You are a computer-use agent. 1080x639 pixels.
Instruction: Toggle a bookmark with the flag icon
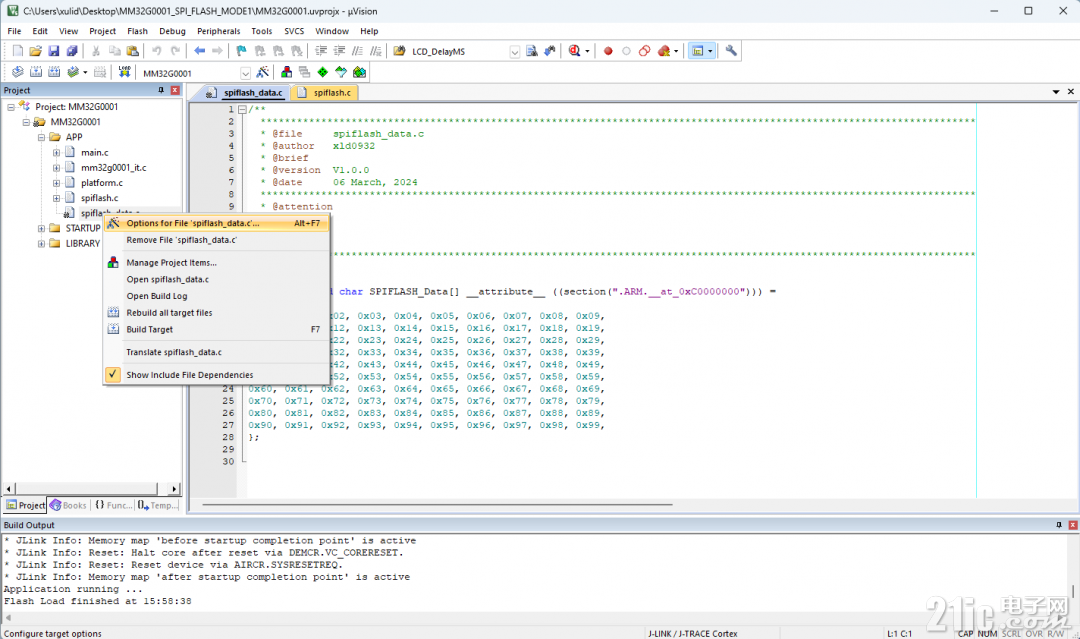(241, 51)
